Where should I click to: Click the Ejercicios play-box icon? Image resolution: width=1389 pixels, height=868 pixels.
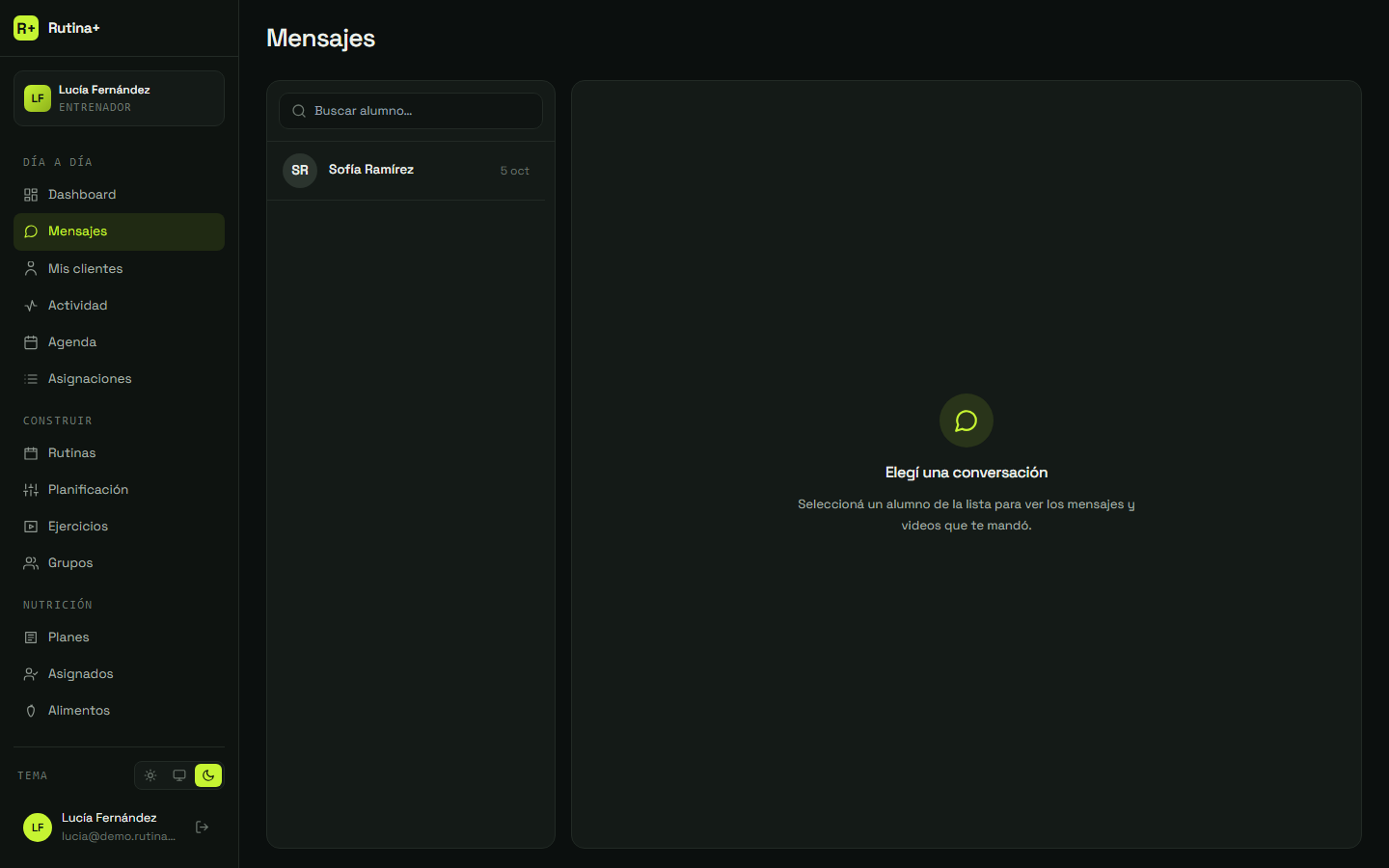pyautogui.click(x=31, y=527)
